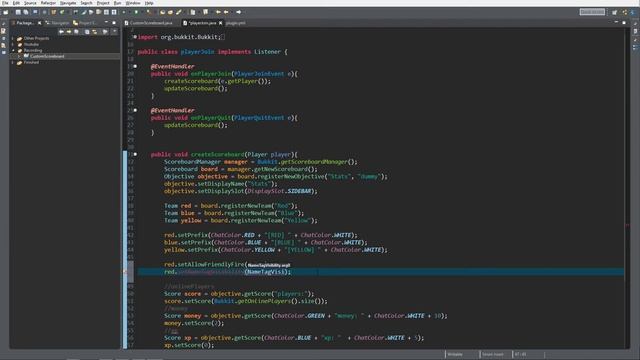Collapse the onPlayerJoin method fold marker
The height and width of the screenshot is (360, 640).
coord(135,66)
